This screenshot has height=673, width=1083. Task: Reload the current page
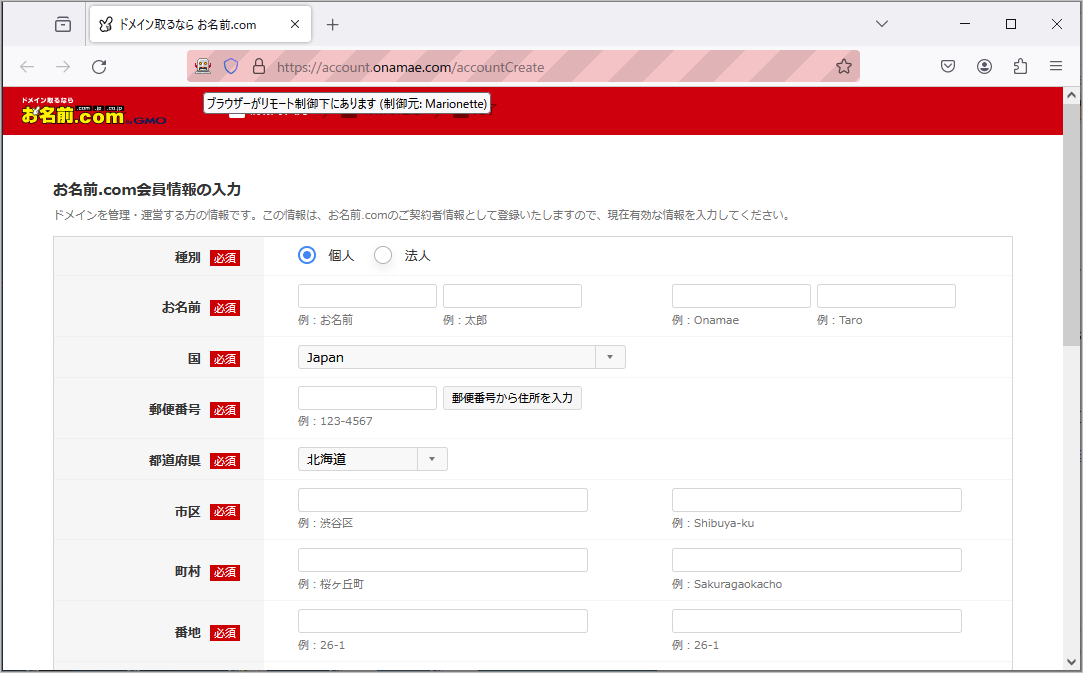click(x=99, y=66)
